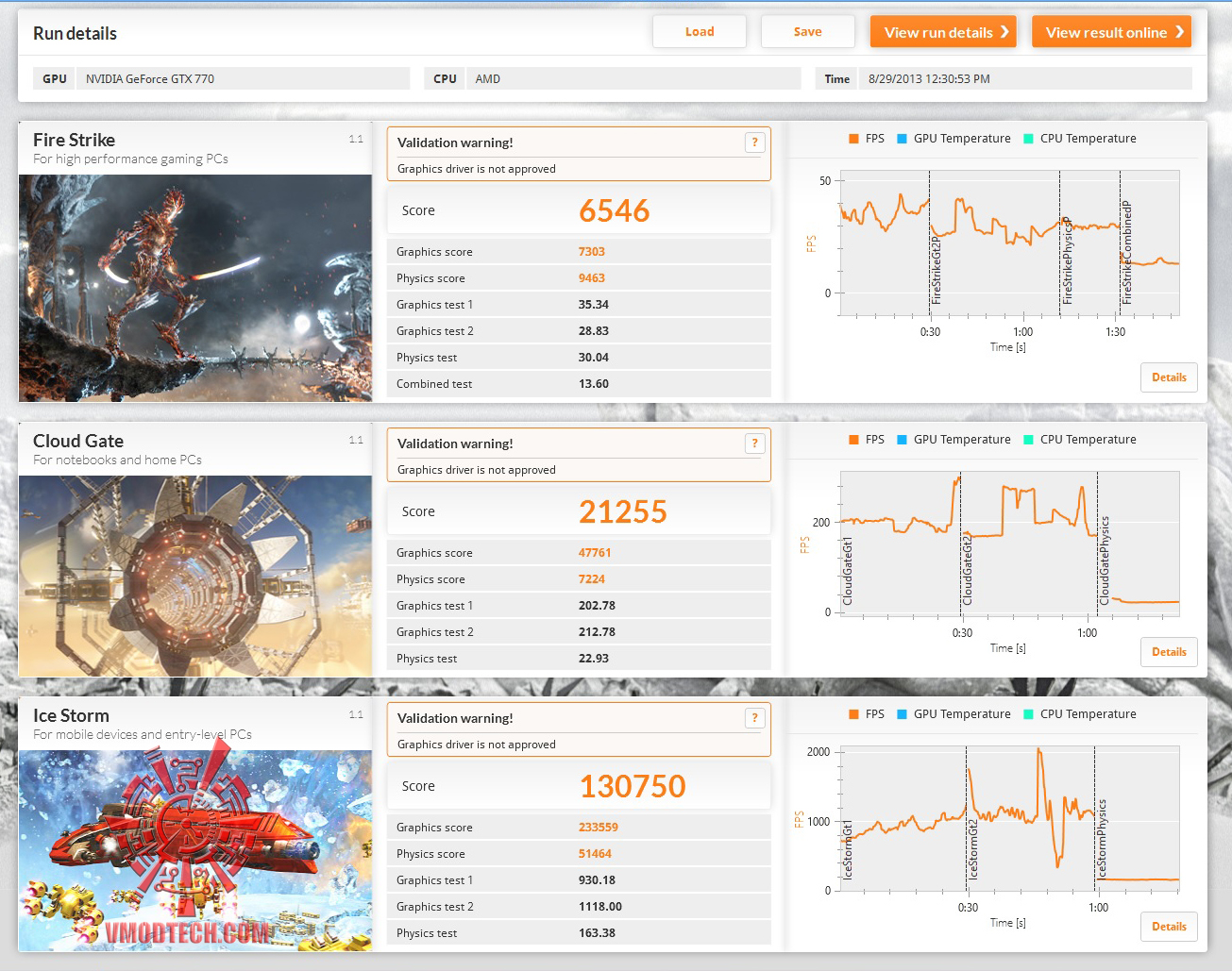Click Ice Storm score 130750
Image resolution: width=1232 pixels, height=971 pixels.
click(633, 786)
